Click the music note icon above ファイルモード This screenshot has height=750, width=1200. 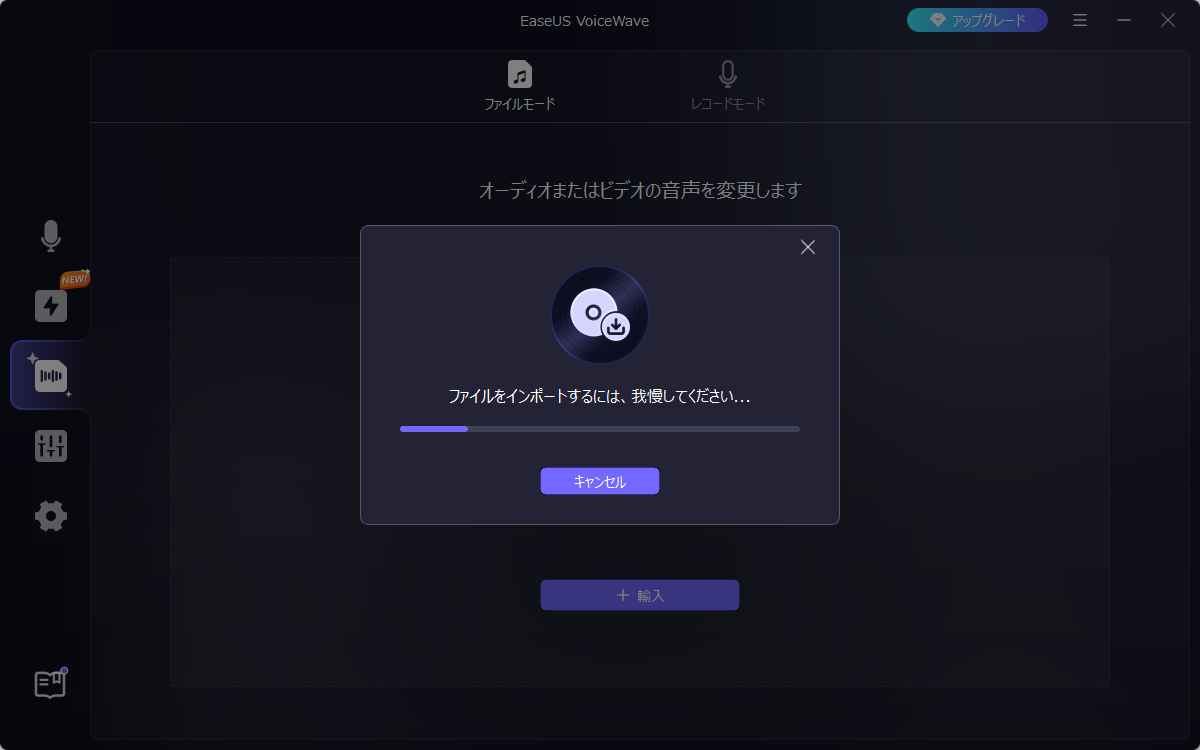click(519, 74)
